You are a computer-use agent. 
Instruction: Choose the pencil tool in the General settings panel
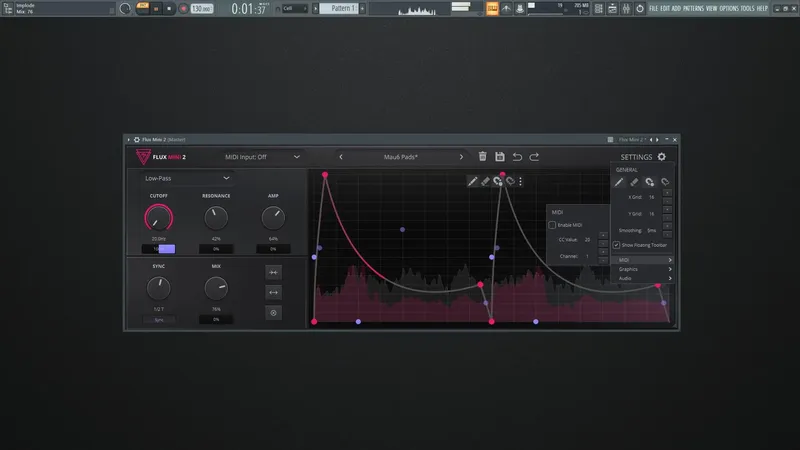(x=618, y=182)
